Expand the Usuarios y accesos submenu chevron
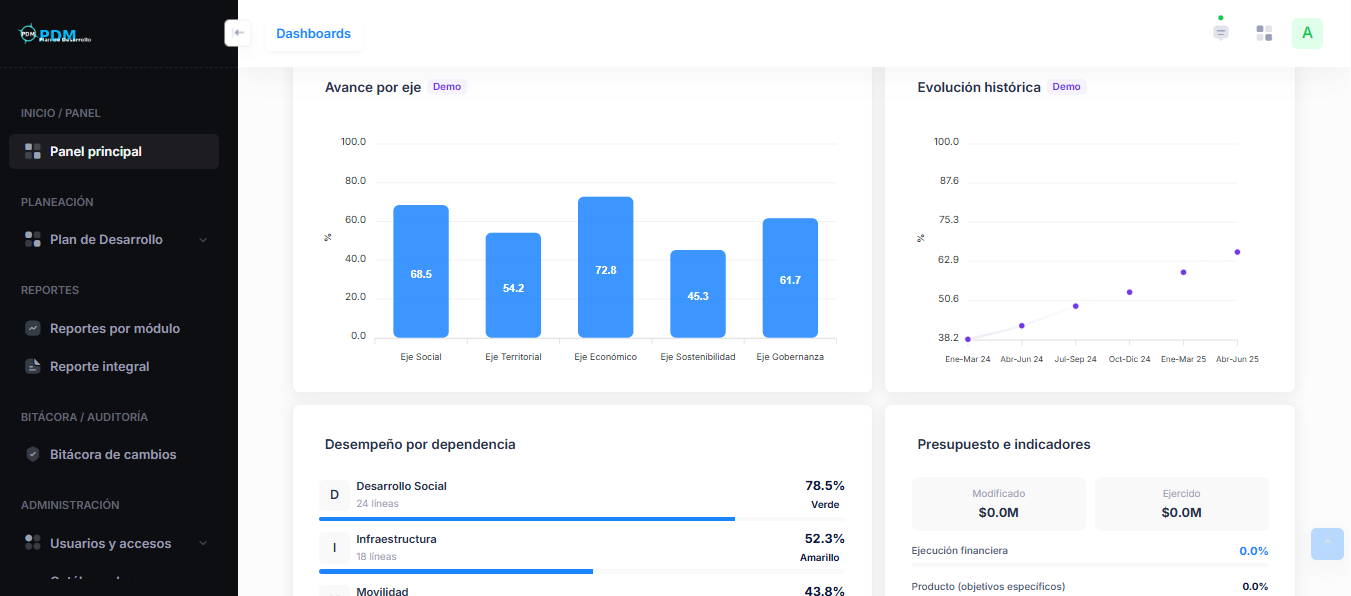 click(x=203, y=544)
